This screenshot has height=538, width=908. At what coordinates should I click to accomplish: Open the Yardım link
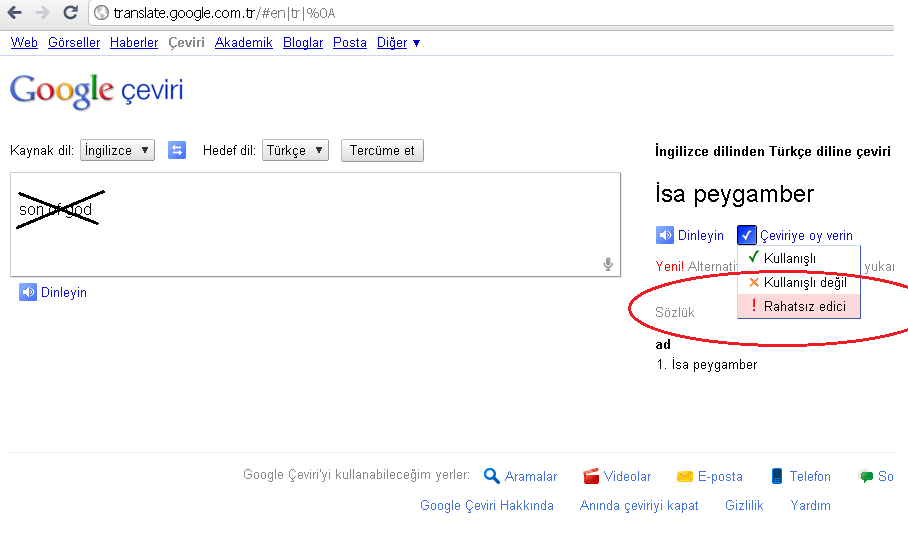810,505
